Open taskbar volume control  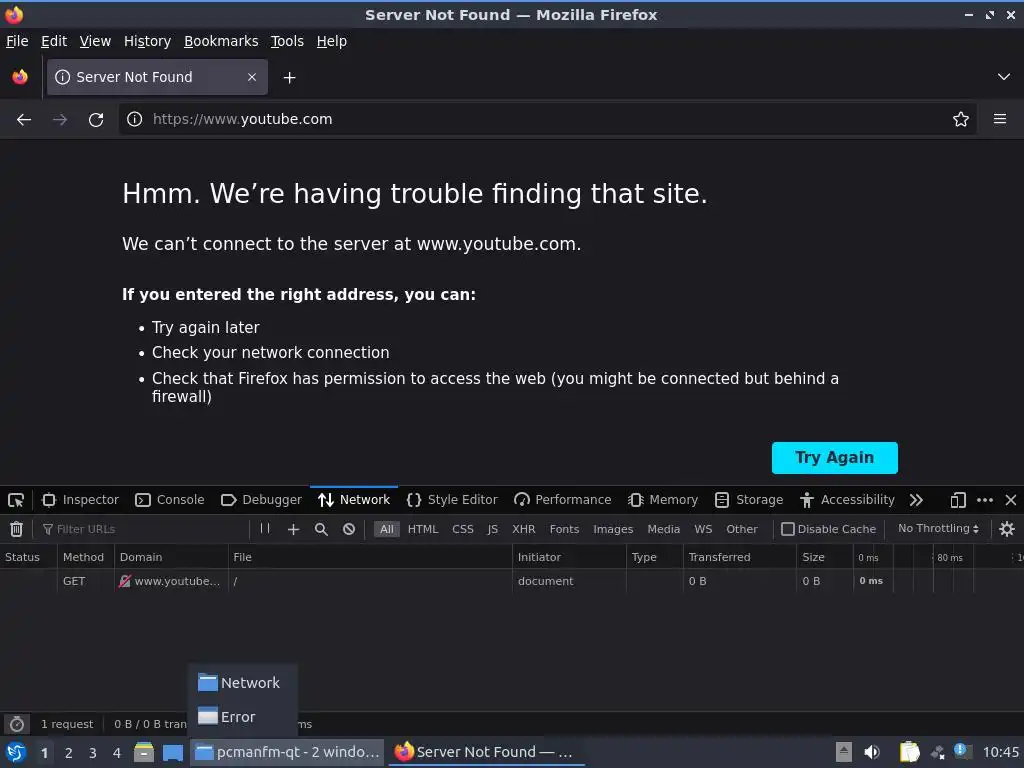point(872,752)
